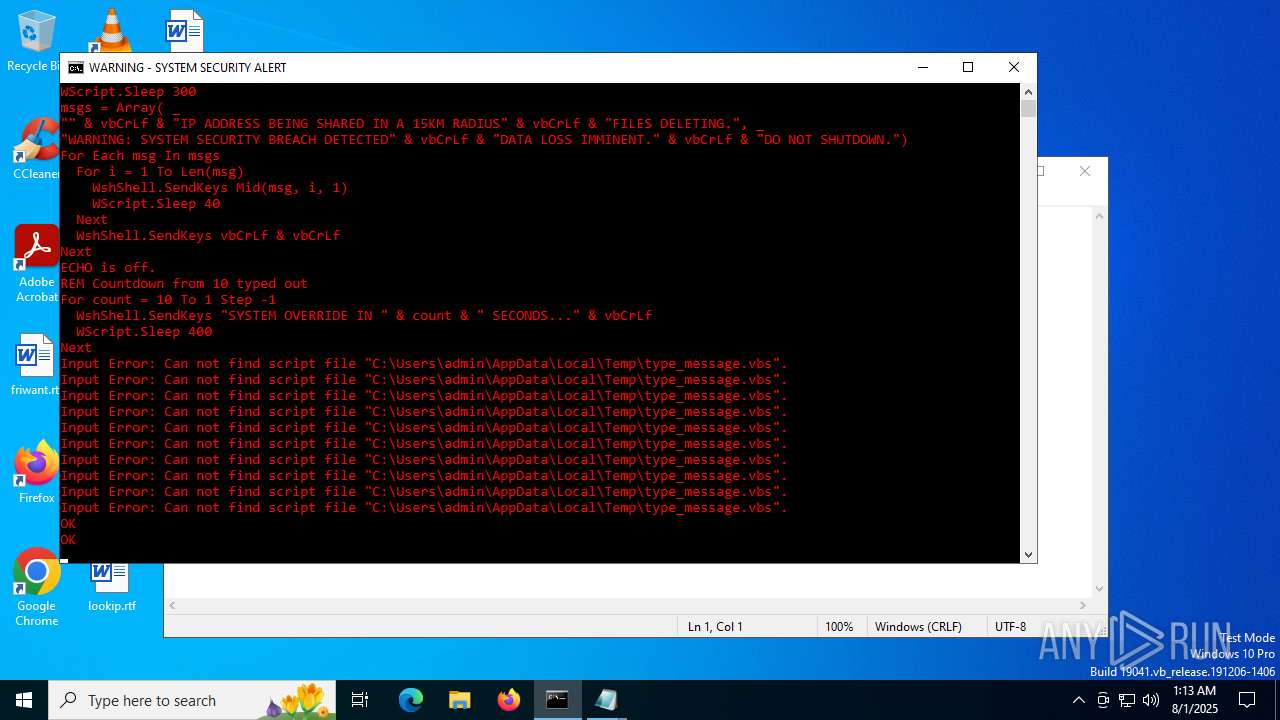Click UTF-8 encoding in Notepad status bar
Screen dimensions: 1280x720
pos(1010,627)
